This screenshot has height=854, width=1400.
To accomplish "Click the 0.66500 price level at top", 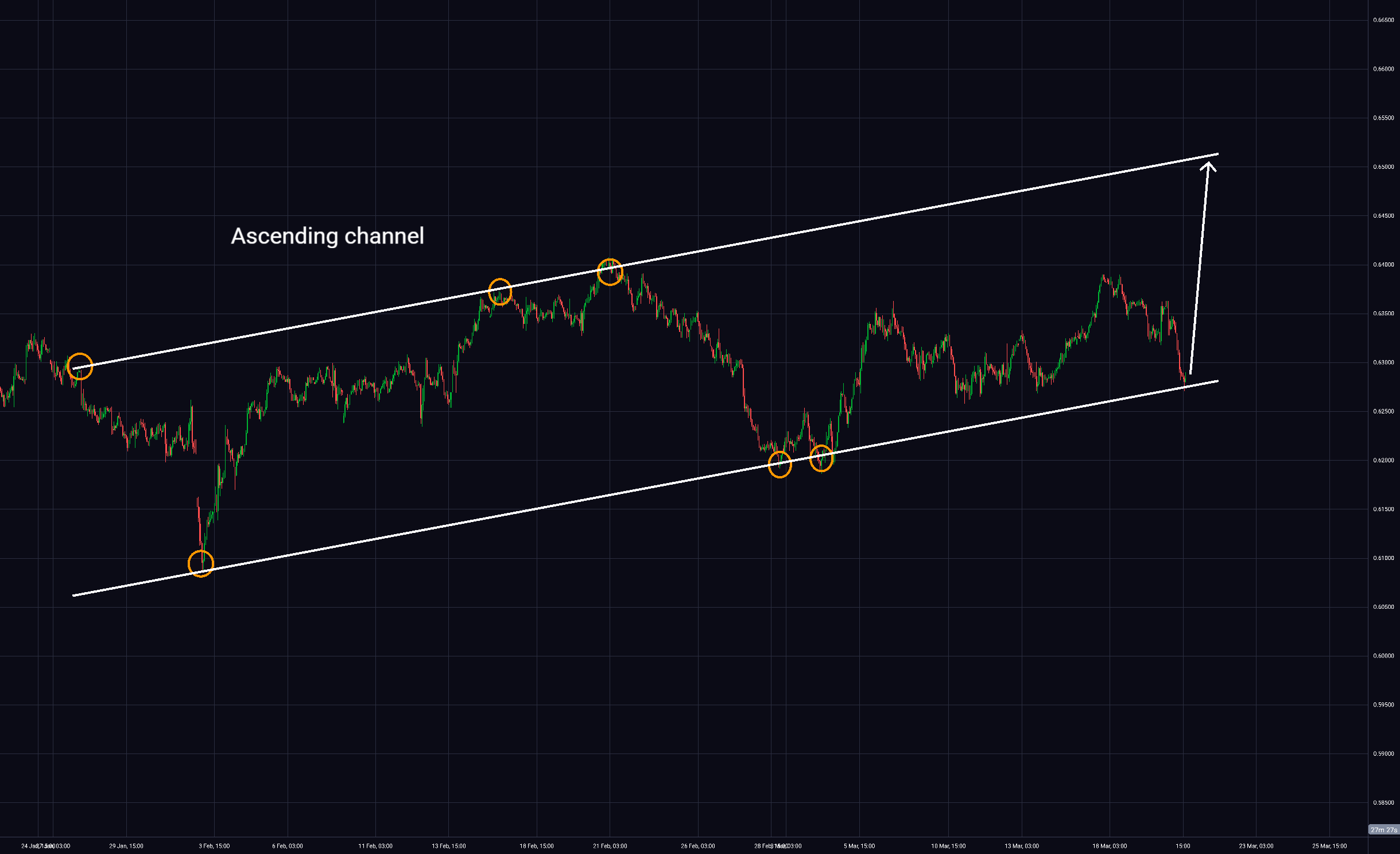I will click(1383, 20).
